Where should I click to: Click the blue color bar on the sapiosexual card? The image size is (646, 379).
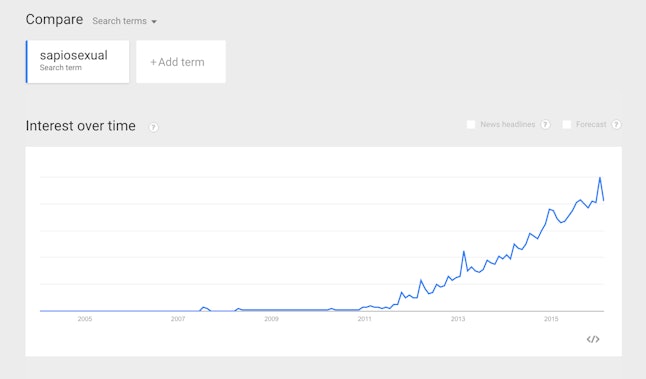click(27, 62)
